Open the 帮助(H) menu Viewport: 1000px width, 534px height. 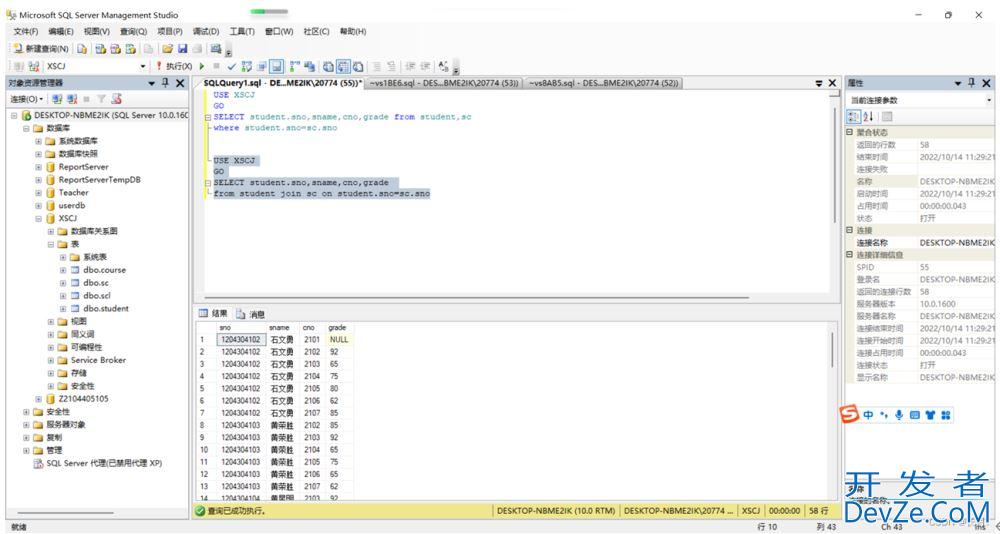[x=353, y=31]
